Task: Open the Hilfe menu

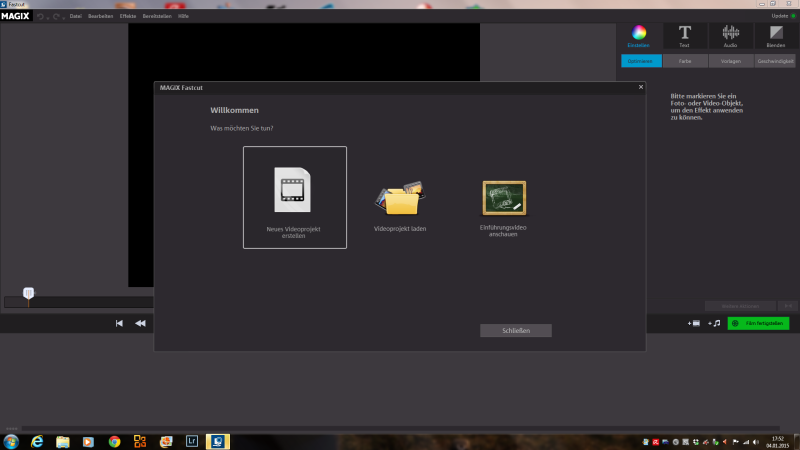Action: click(x=183, y=16)
